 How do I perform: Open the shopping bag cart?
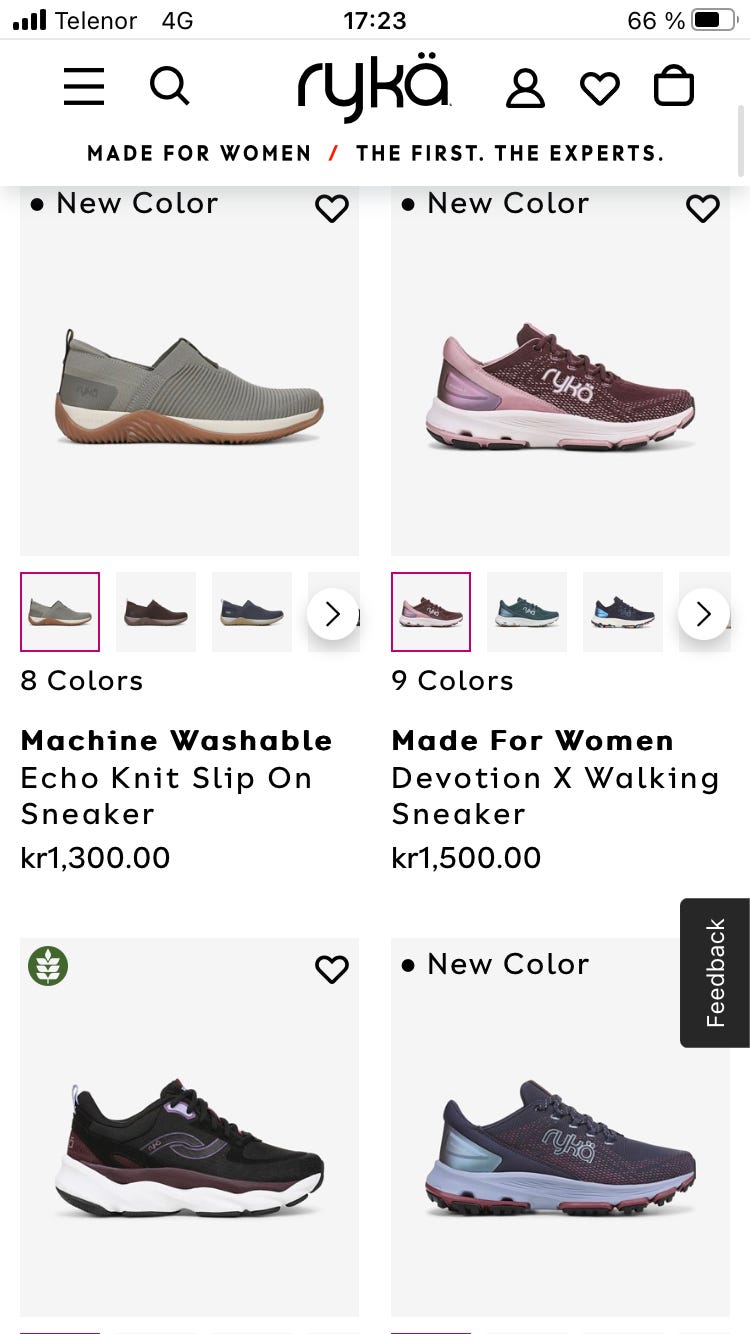click(x=674, y=86)
